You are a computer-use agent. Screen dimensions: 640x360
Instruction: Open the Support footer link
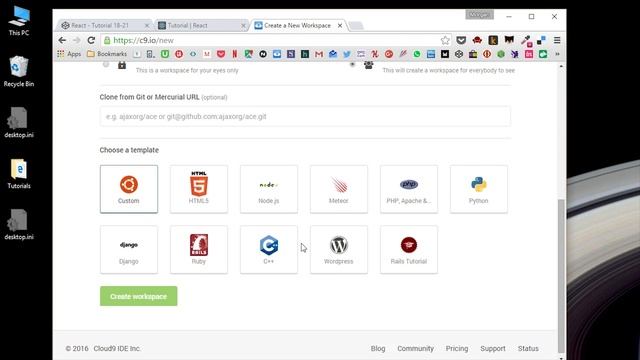click(x=493, y=349)
